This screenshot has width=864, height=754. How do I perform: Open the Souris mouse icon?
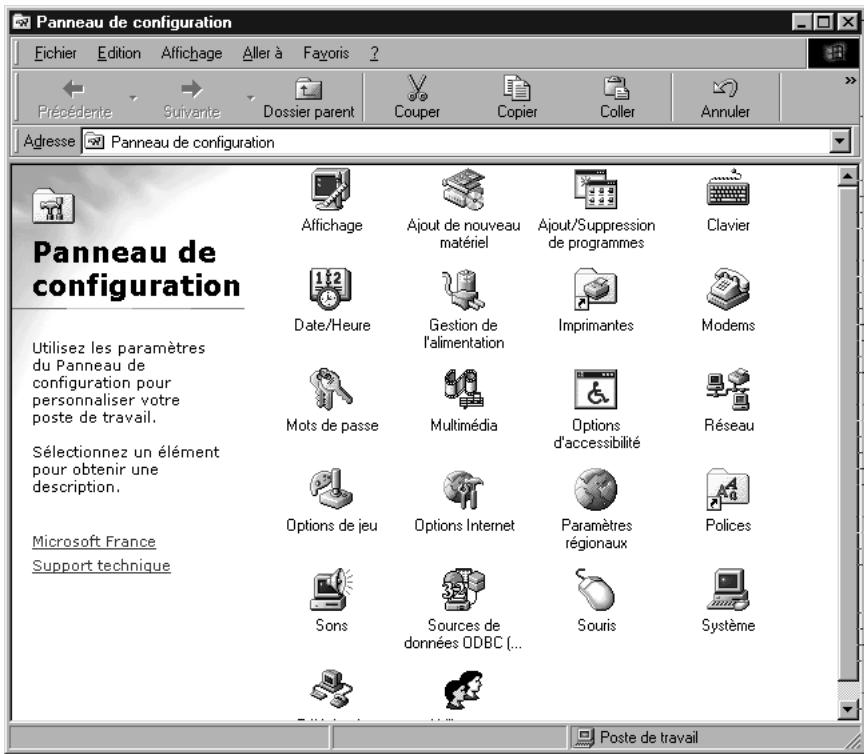(x=596, y=589)
